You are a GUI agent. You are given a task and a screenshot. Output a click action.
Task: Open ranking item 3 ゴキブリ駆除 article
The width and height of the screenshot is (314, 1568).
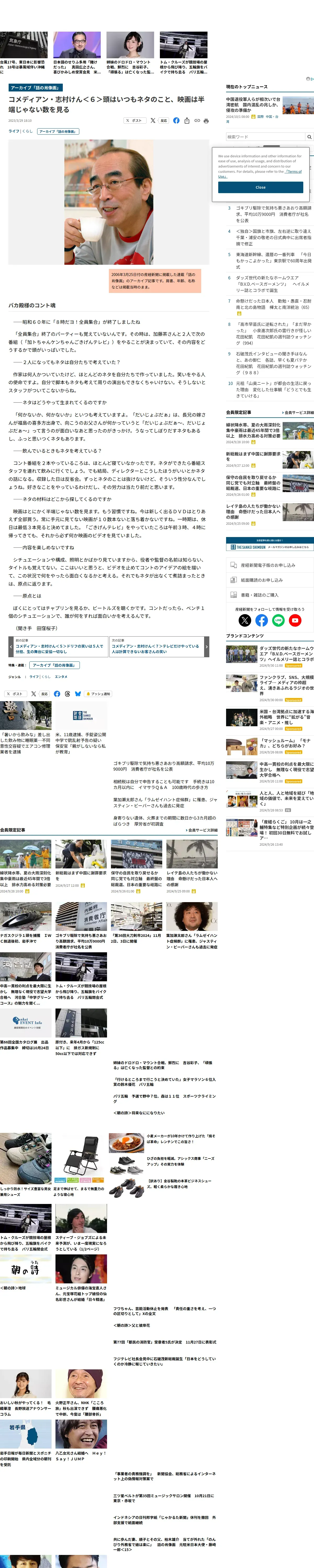click(274, 214)
